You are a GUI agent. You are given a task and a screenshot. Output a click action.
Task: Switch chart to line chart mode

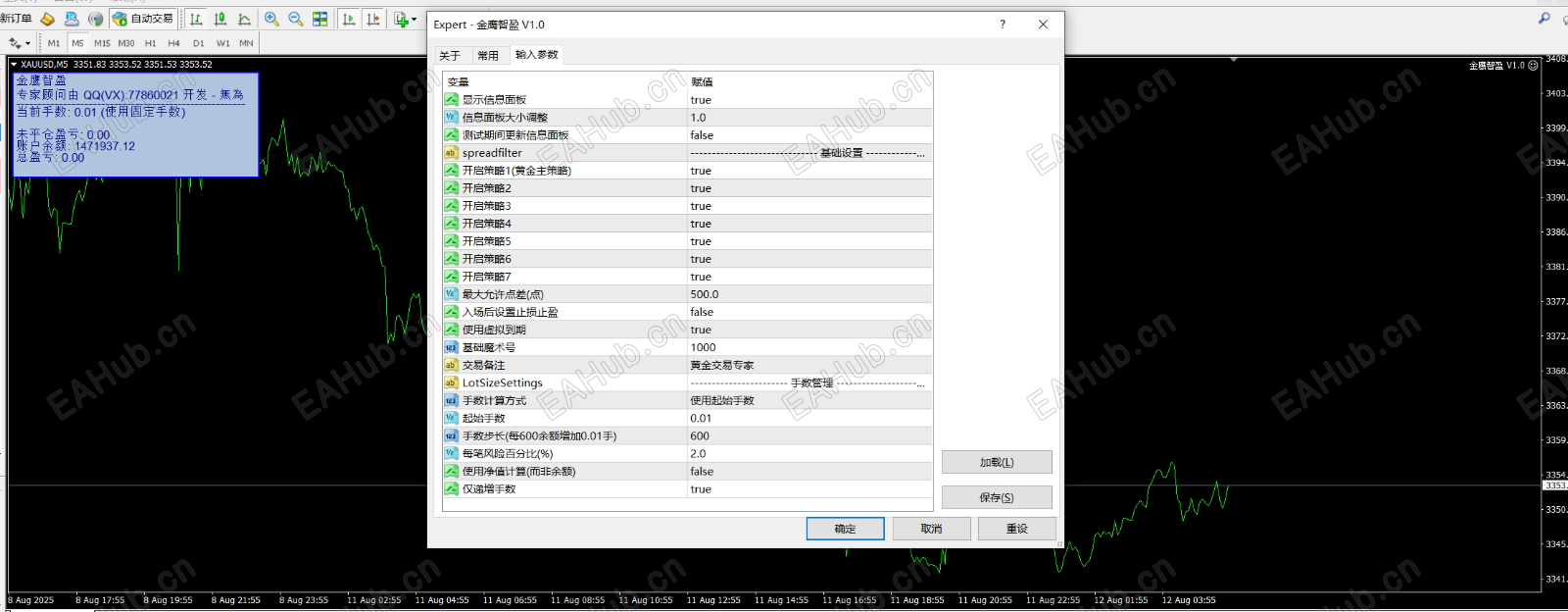pyautogui.click(x=244, y=19)
